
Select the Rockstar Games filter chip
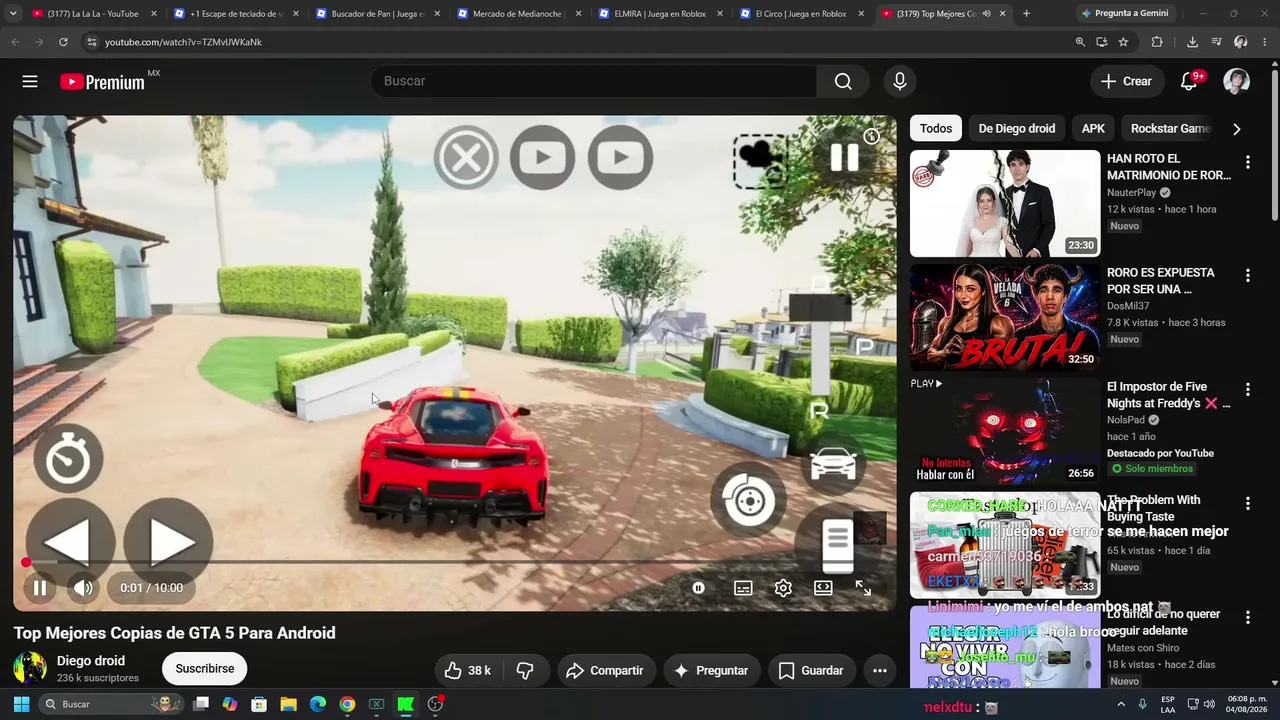point(1170,128)
